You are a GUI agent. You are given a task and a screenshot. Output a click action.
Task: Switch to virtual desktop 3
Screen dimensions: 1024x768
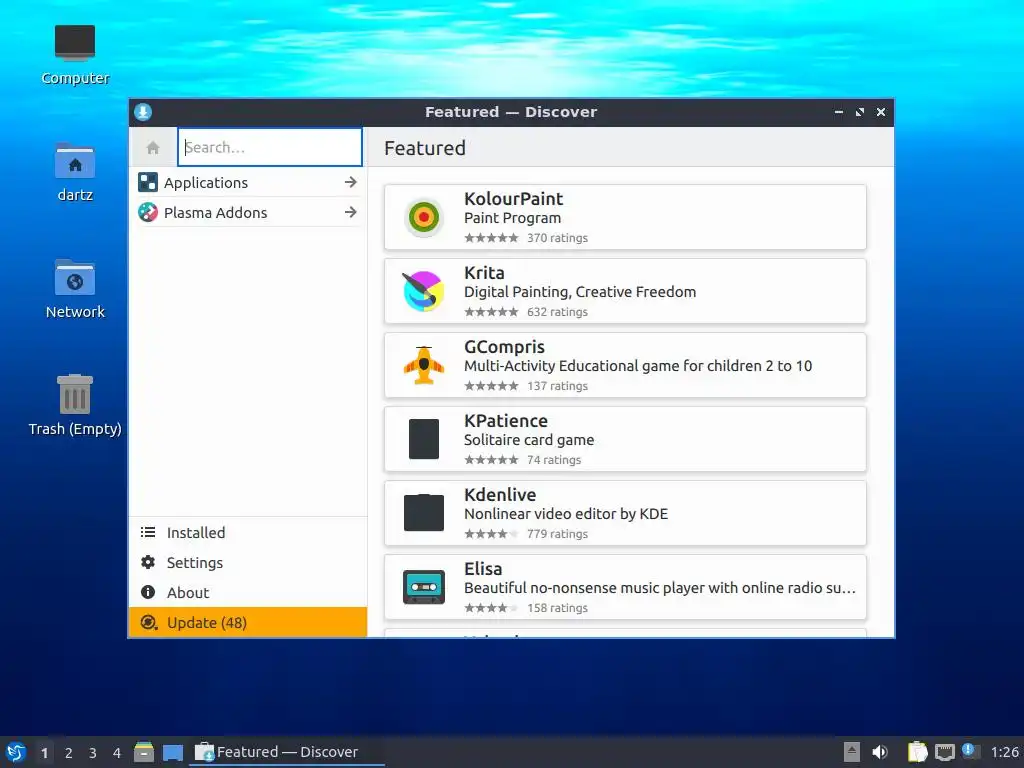click(x=93, y=753)
